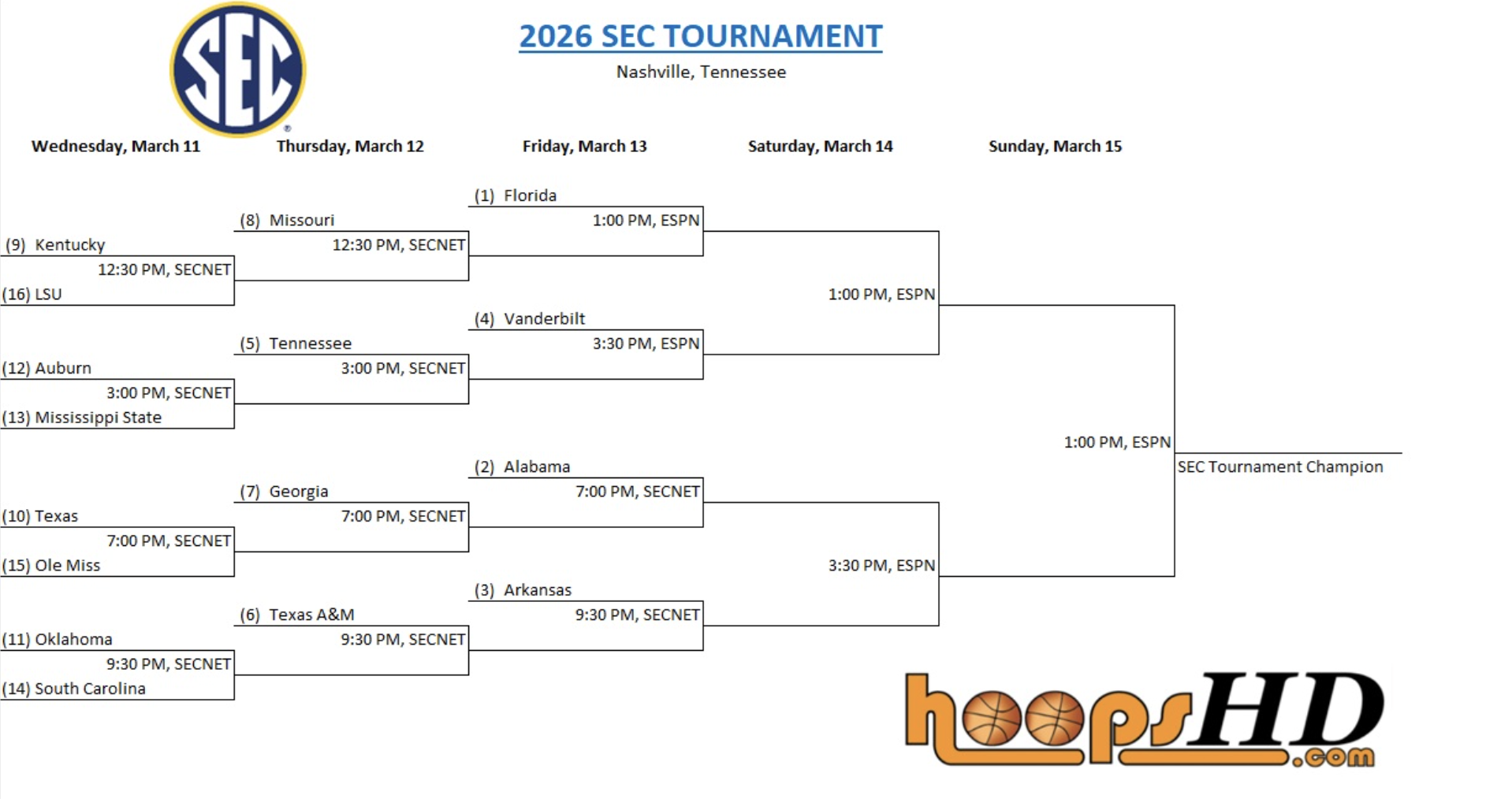Viewport: 1512px width, 810px height.
Task: Open the 2026 SEC Tournament title link
Action: pyautogui.click(x=700, y=36)
